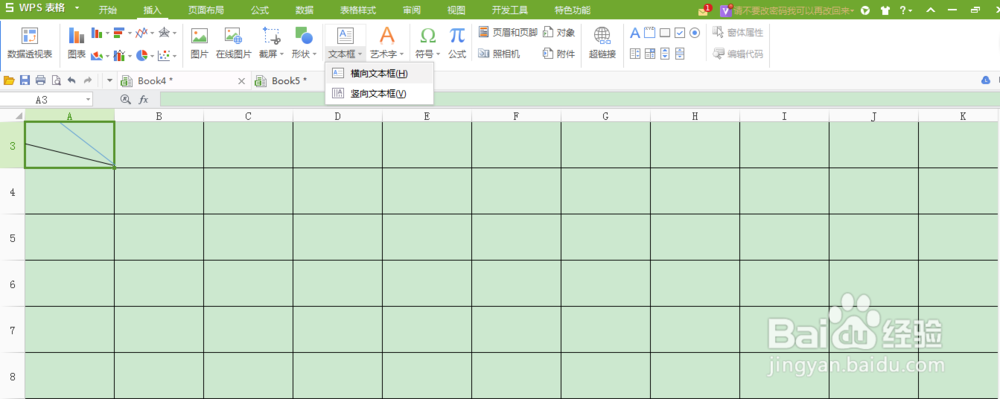
Task: Click the 编辑代码 button
Action: [739, 54]
